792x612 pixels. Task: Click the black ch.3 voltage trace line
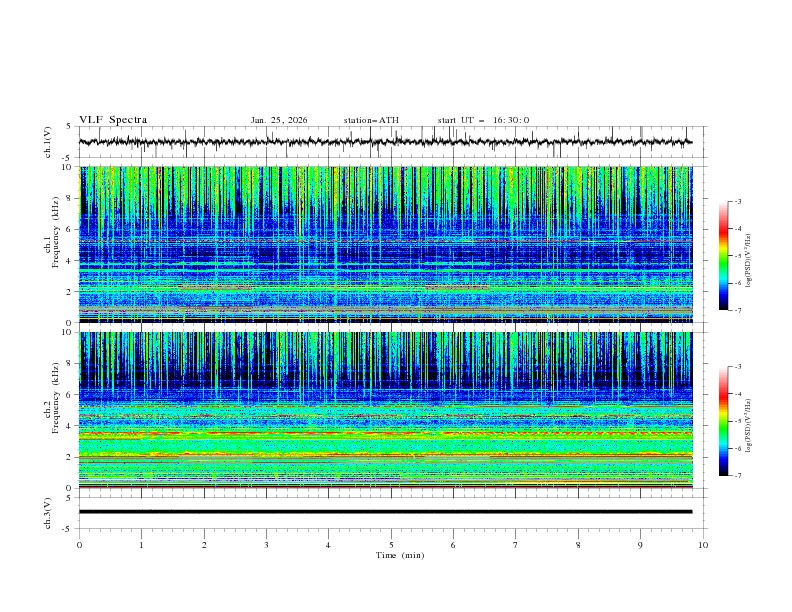(385, 512)
